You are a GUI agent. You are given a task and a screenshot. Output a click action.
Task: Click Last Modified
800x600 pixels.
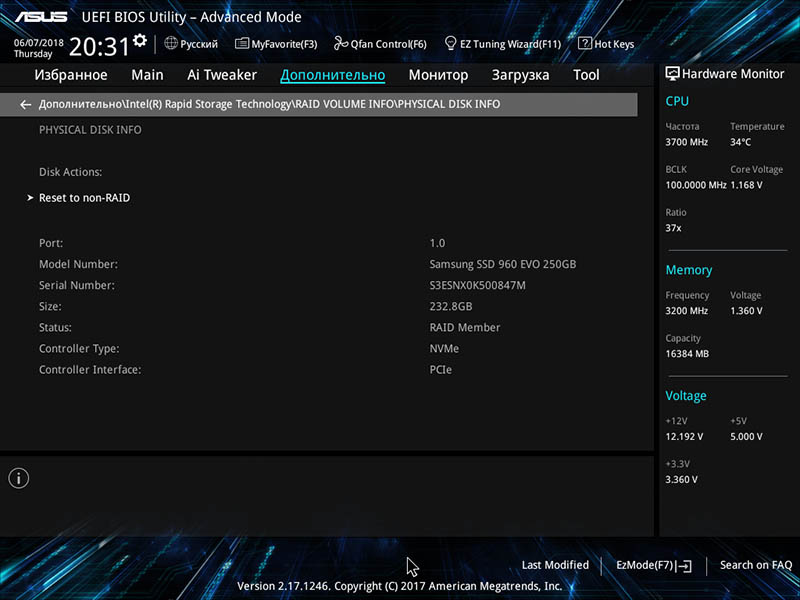(555, 565)
